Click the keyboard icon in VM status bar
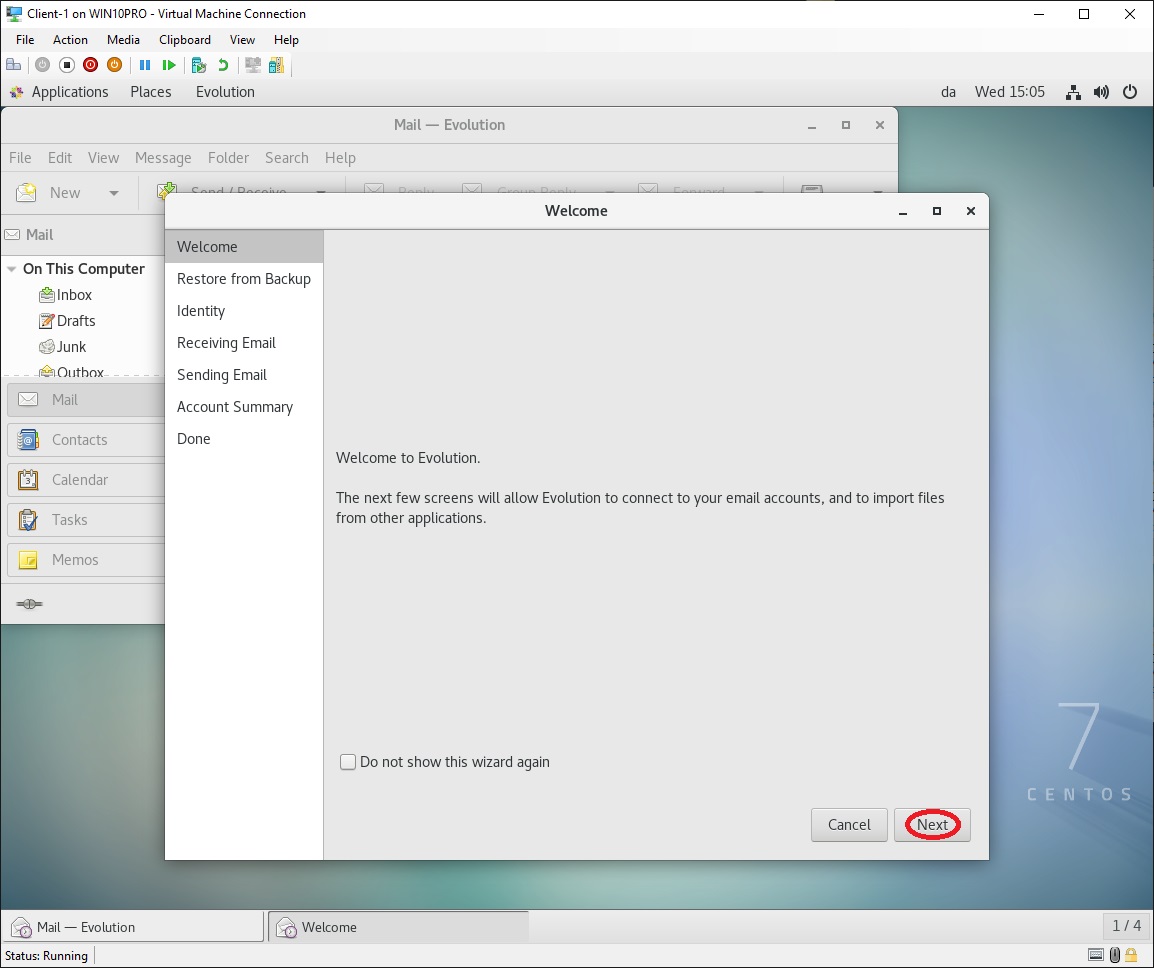Viewport: 1154px width, 968px height. tap(1096, 955)
